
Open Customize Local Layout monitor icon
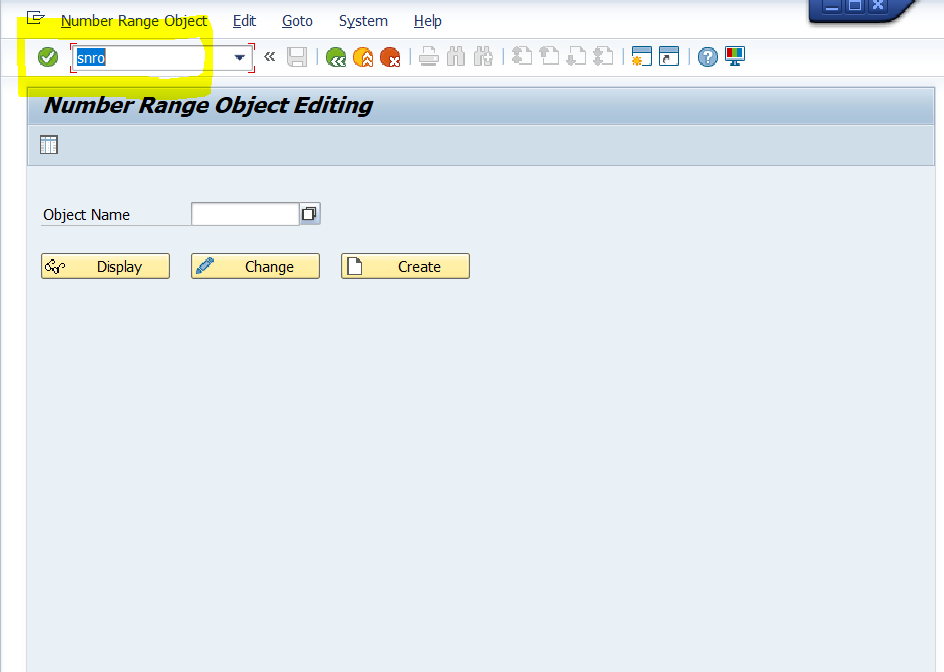point(734,57)
